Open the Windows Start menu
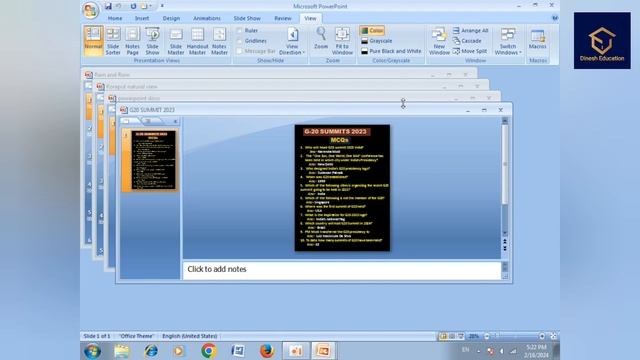The height and width of the screenshot is (360, 640). [x=93, y=351]
